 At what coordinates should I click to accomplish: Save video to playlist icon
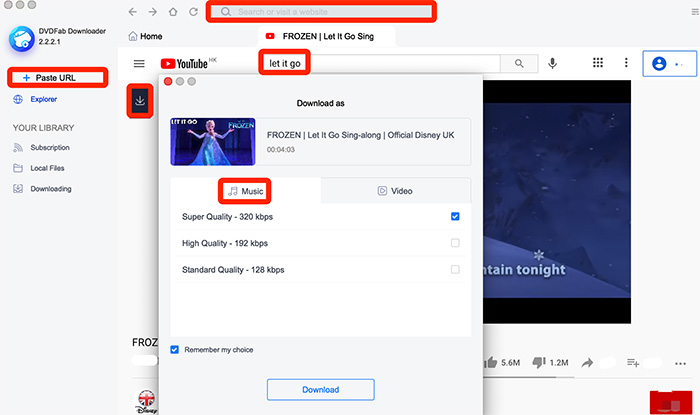(x=633, y=363)
